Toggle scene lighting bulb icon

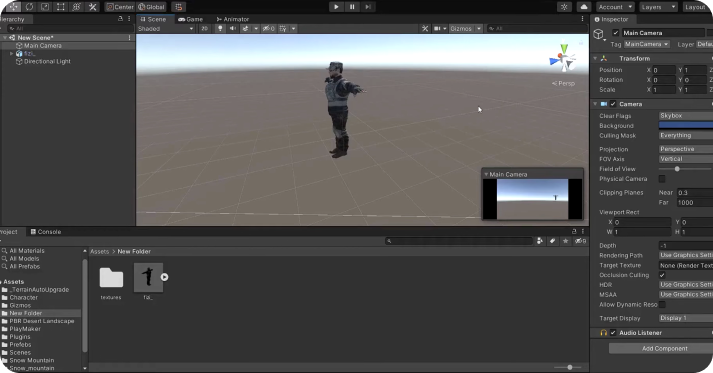tap(220, 28)
